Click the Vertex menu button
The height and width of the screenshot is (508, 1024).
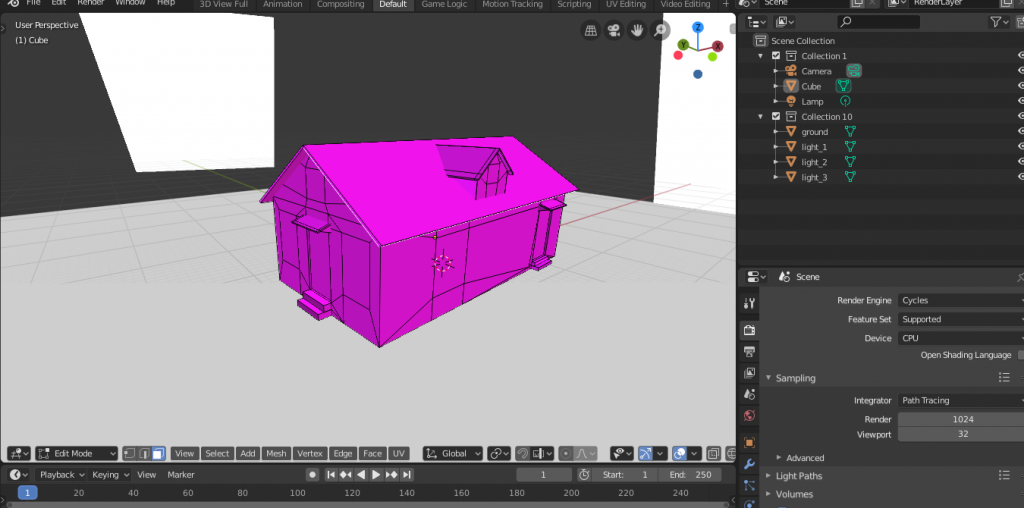(x=310, y=453)
